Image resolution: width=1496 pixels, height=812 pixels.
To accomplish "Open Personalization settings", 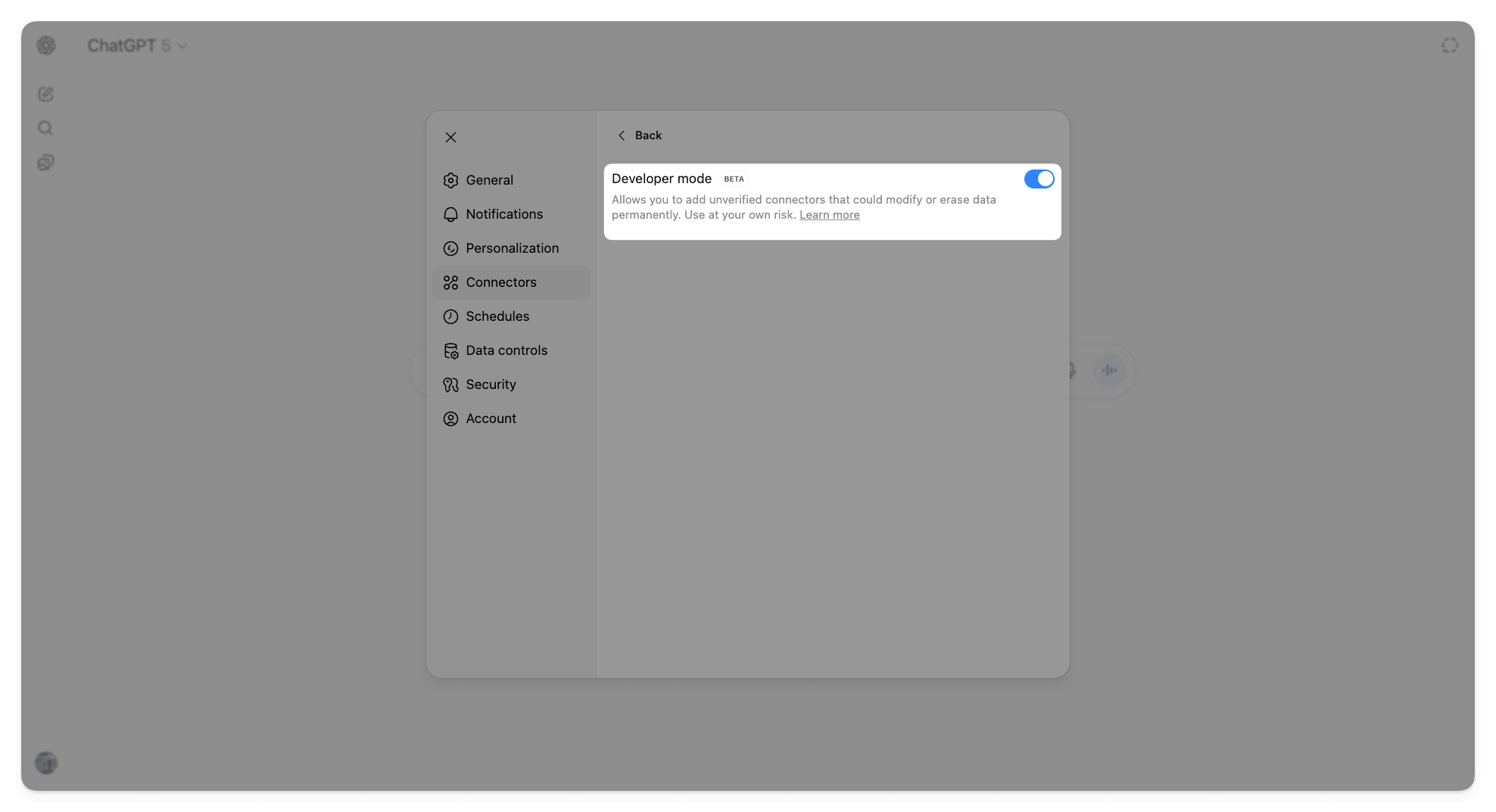I will click(513, 248).
